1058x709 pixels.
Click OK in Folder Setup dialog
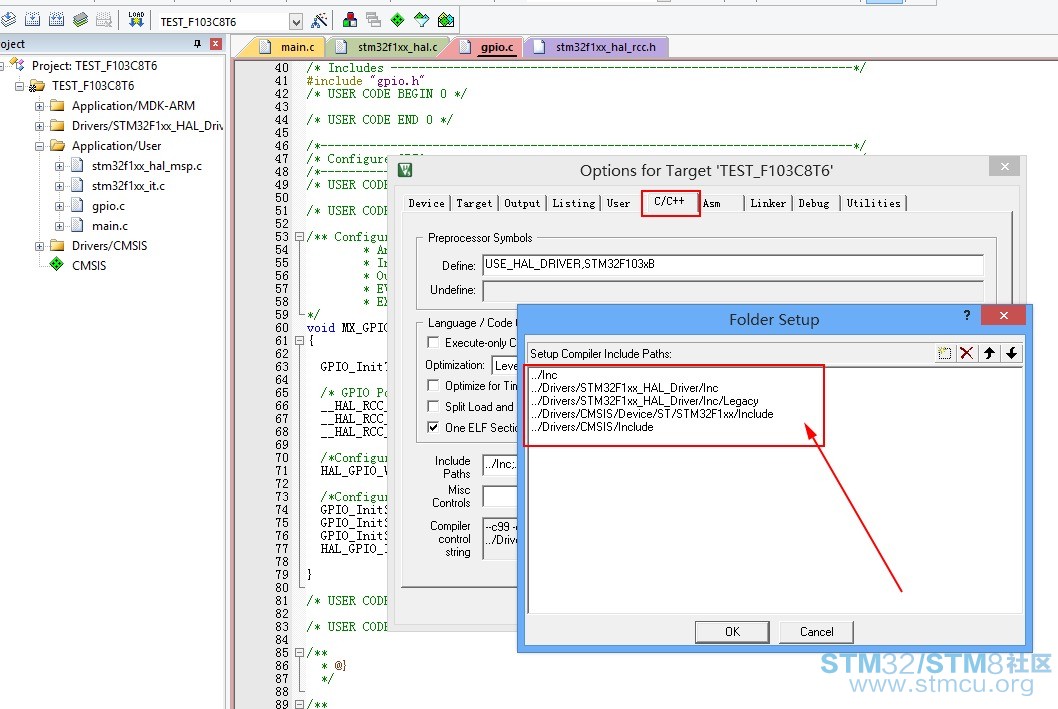pos(732,631)
